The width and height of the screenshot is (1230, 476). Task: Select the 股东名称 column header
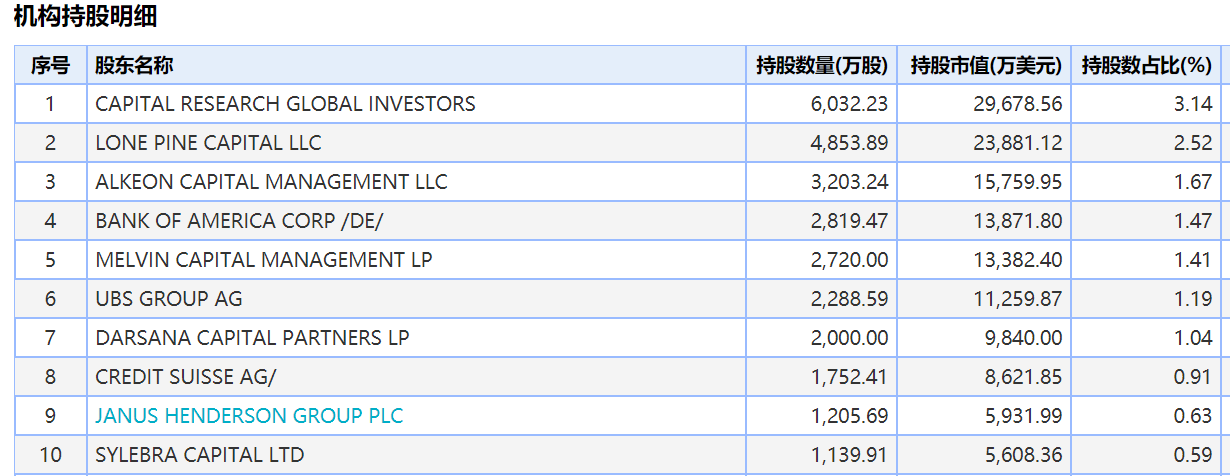click(416, 66)
